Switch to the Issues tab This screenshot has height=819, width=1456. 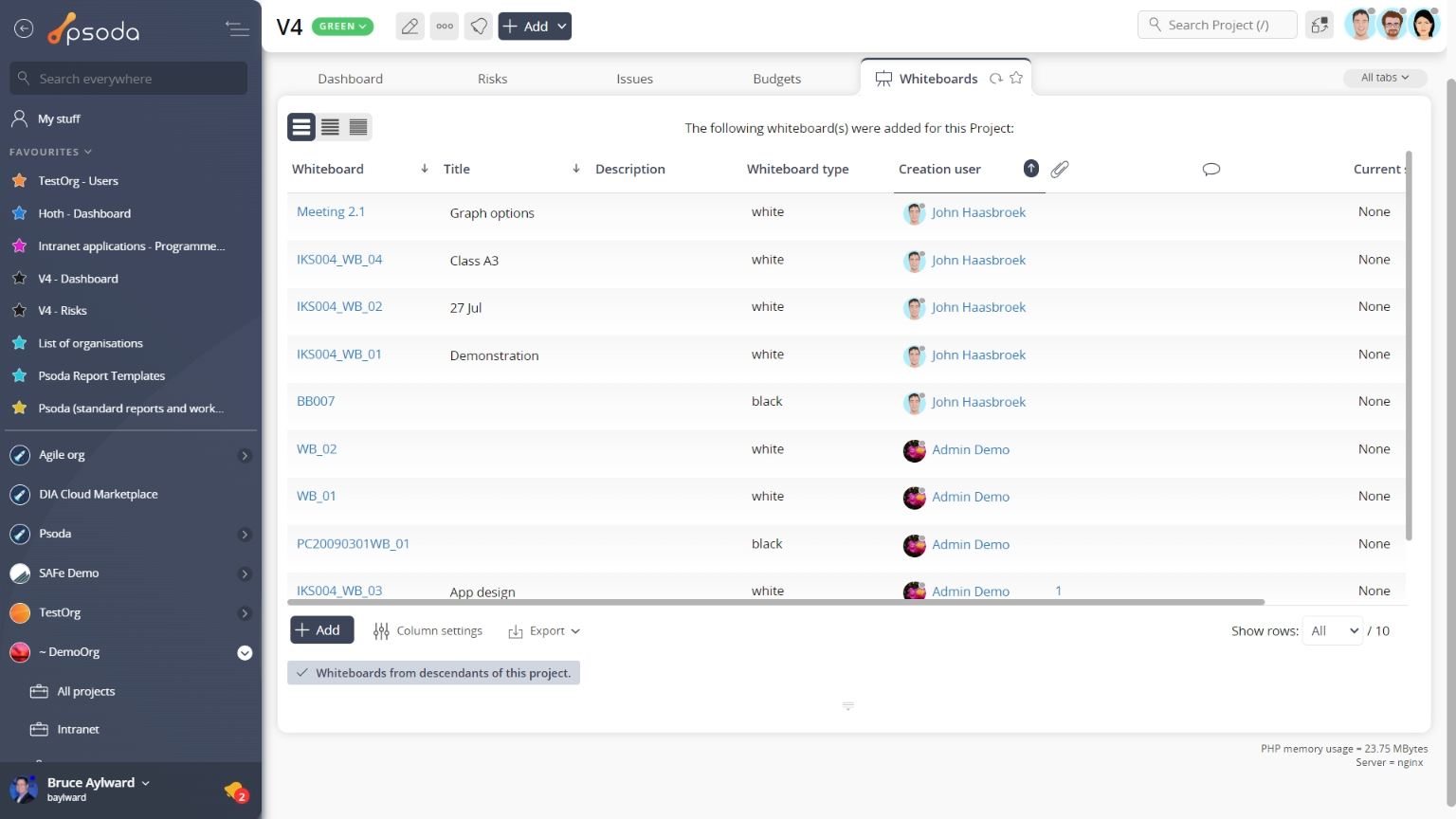[x=634, y=79]
